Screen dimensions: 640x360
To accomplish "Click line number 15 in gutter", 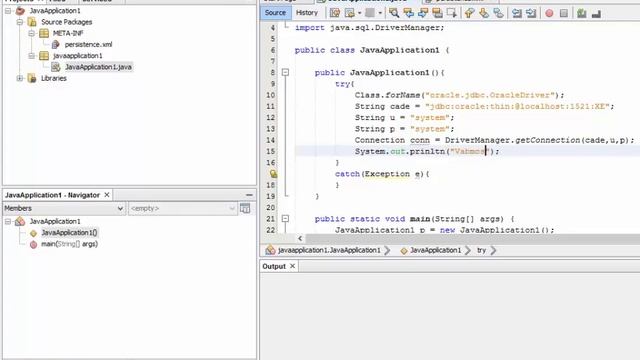I will pyautogui.click(x=271, y=151).
